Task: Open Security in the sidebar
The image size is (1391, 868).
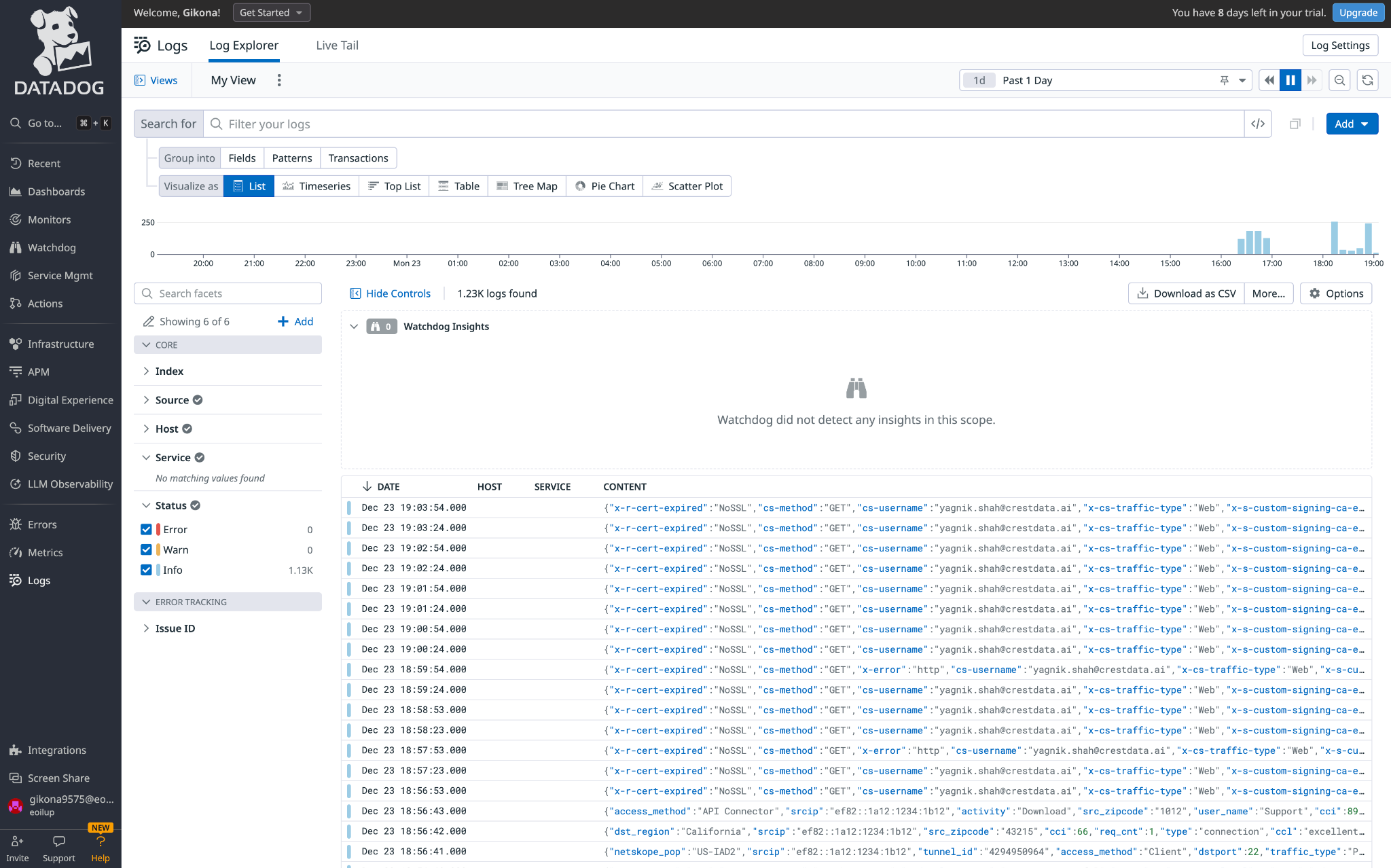Action: pyautogui.click(x=46, y=456)
